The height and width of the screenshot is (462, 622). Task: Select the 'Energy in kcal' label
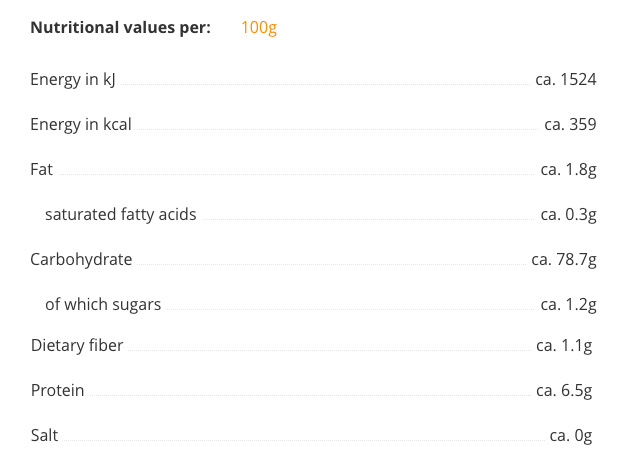tap(81, 125)
